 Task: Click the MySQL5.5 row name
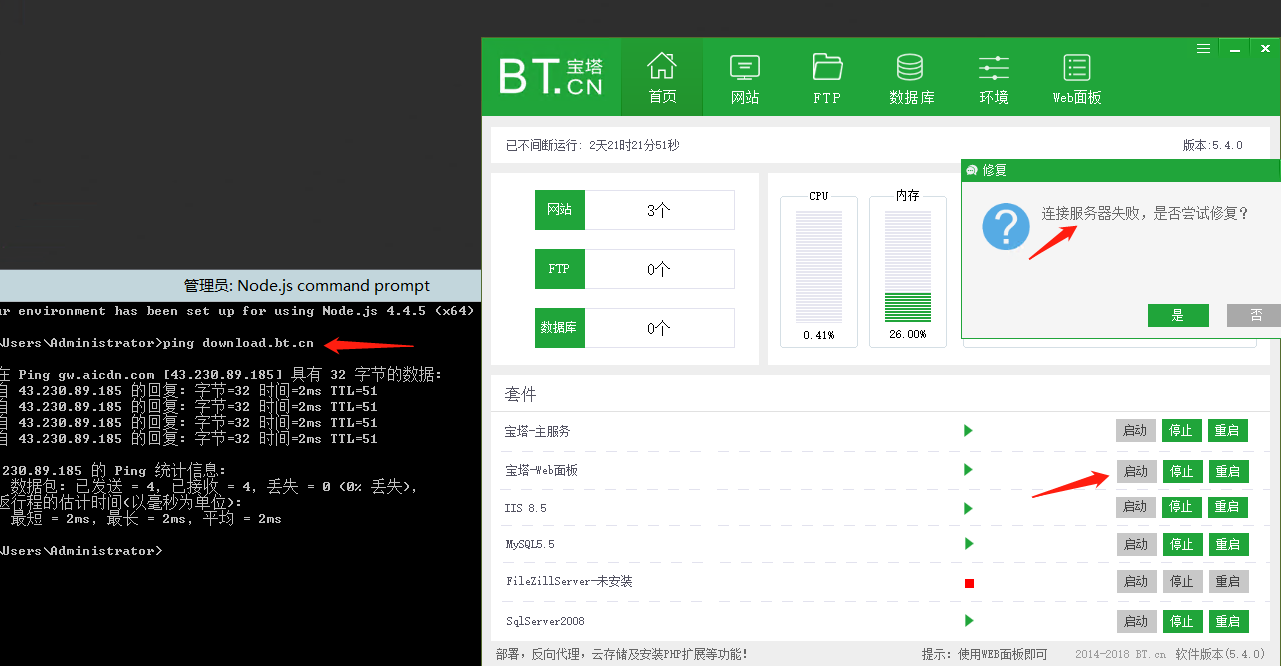pyautogui.click(x=530, y=544)
